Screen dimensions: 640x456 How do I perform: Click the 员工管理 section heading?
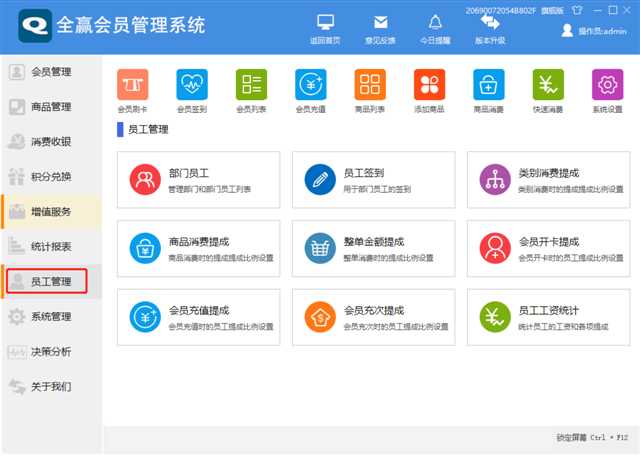point(148,130)
